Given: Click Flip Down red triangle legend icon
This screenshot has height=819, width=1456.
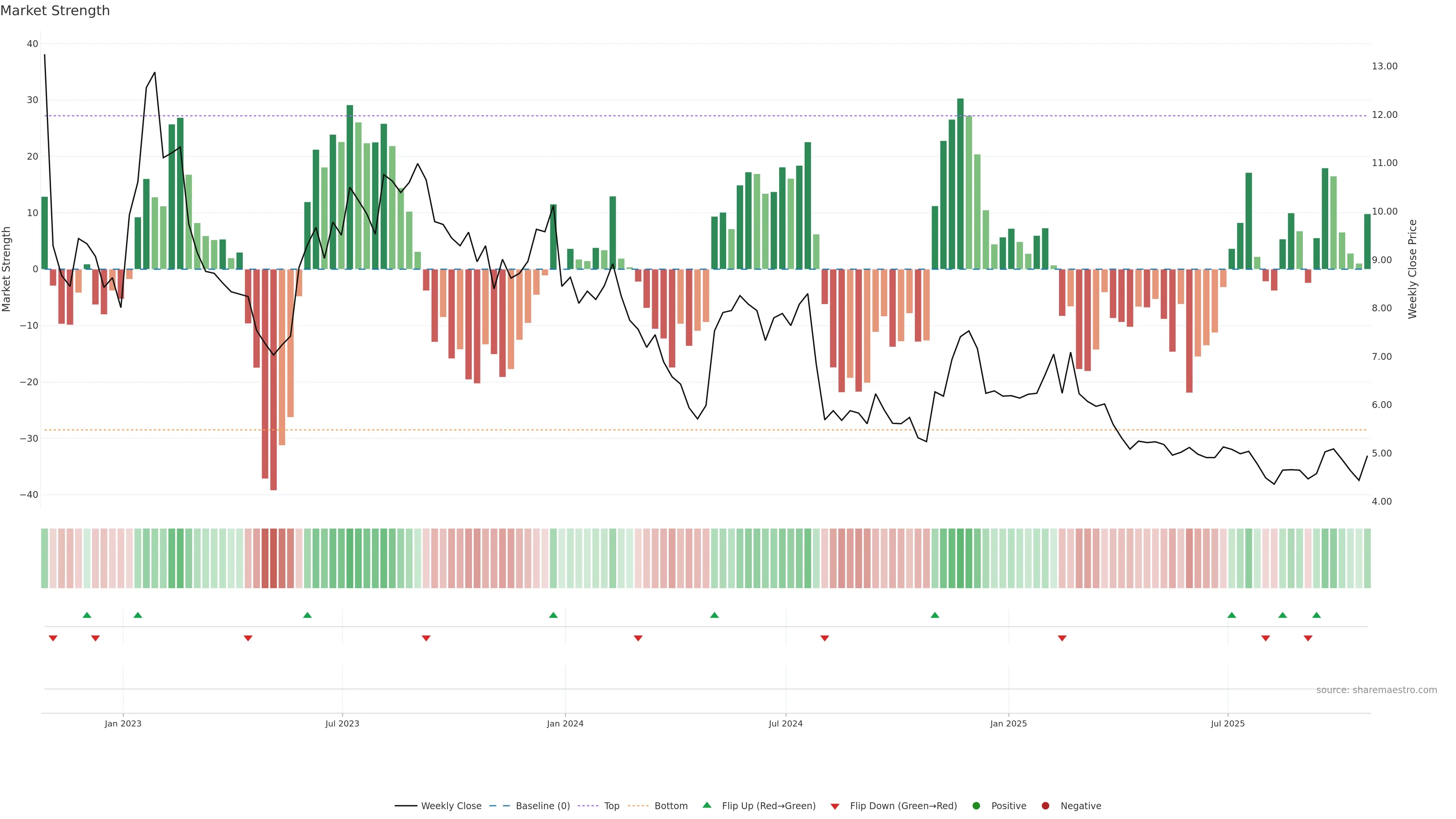Looking at the screenshot, I should tap(835, 806).
